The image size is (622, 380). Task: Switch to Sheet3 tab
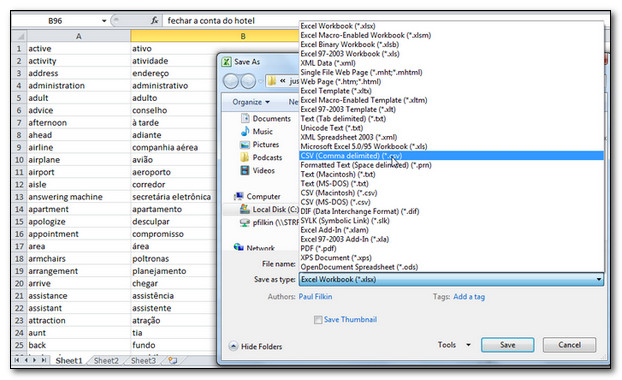[x=143, y=360]
